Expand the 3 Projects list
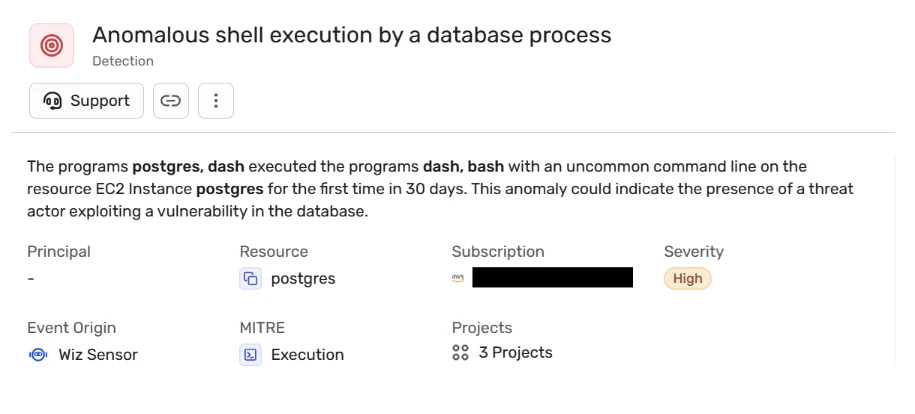The width and height of the screenshot is (915, 414). coord(515,353)
